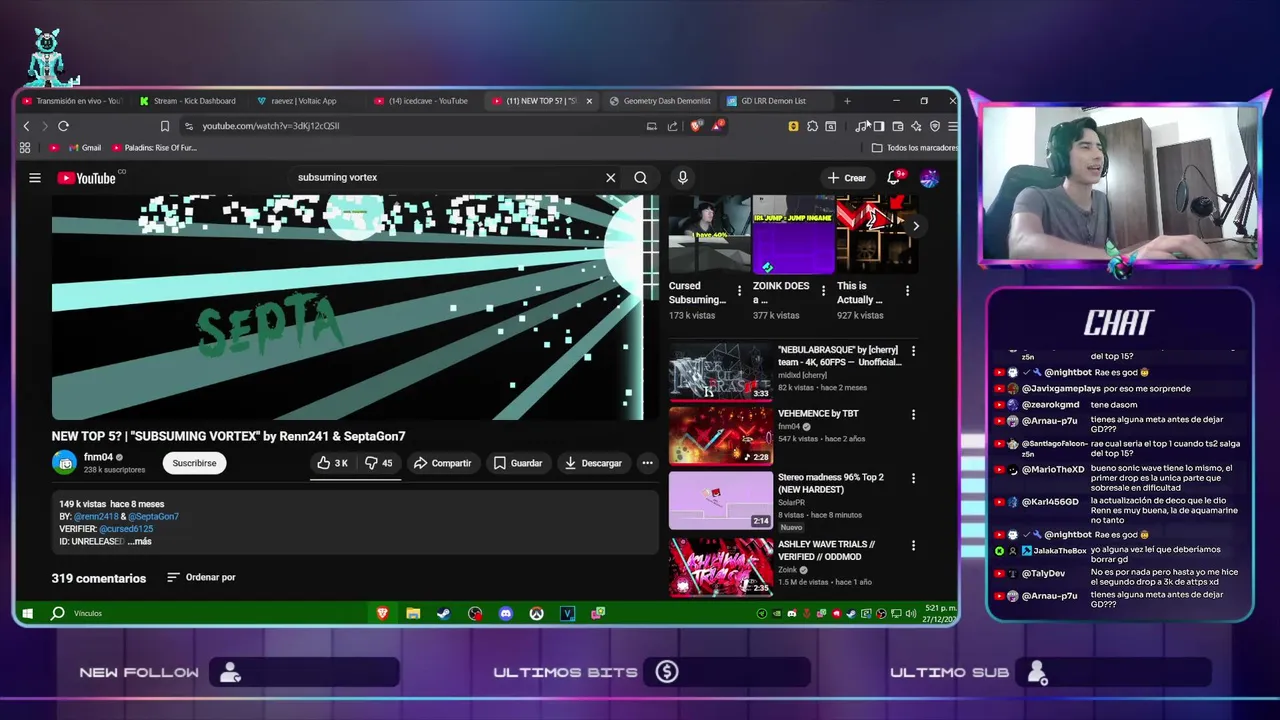
Task: Open the fnm04 channel avatar
Action: click(64, 463)
